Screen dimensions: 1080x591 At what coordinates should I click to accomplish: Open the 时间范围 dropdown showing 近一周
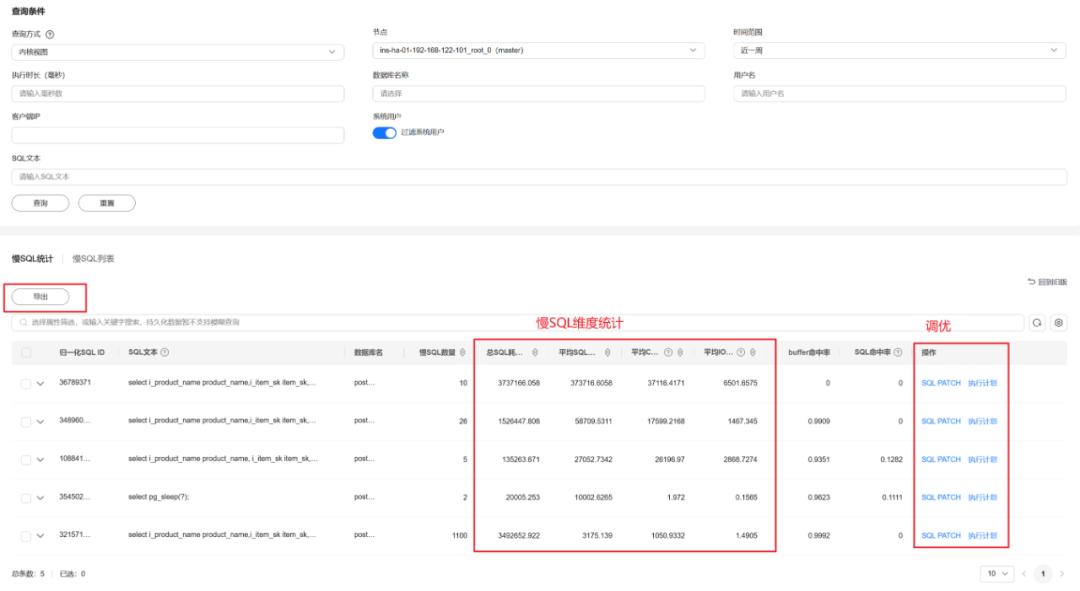point(900,50)
